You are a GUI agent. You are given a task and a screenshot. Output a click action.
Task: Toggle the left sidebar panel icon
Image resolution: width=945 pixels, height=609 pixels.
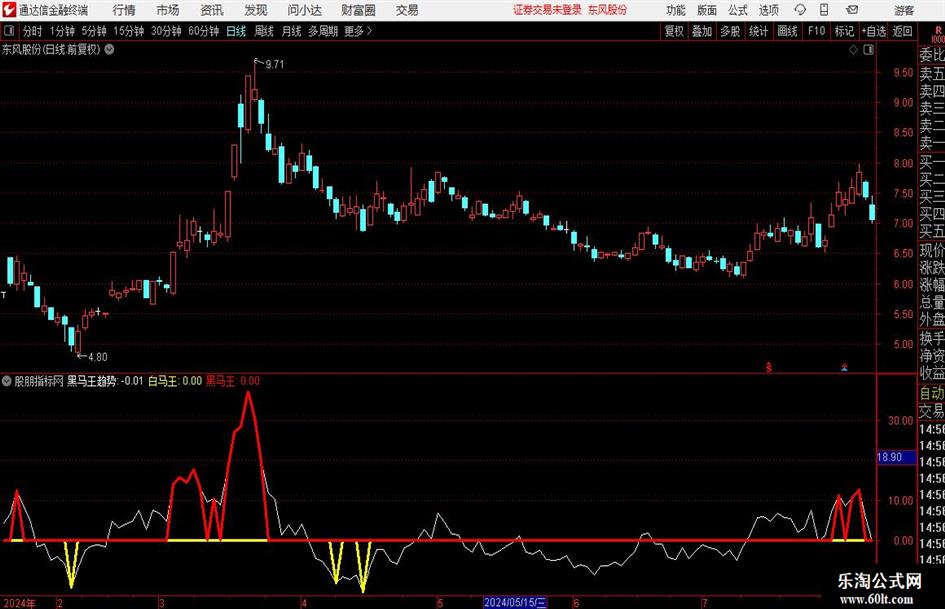click(9, 31)
